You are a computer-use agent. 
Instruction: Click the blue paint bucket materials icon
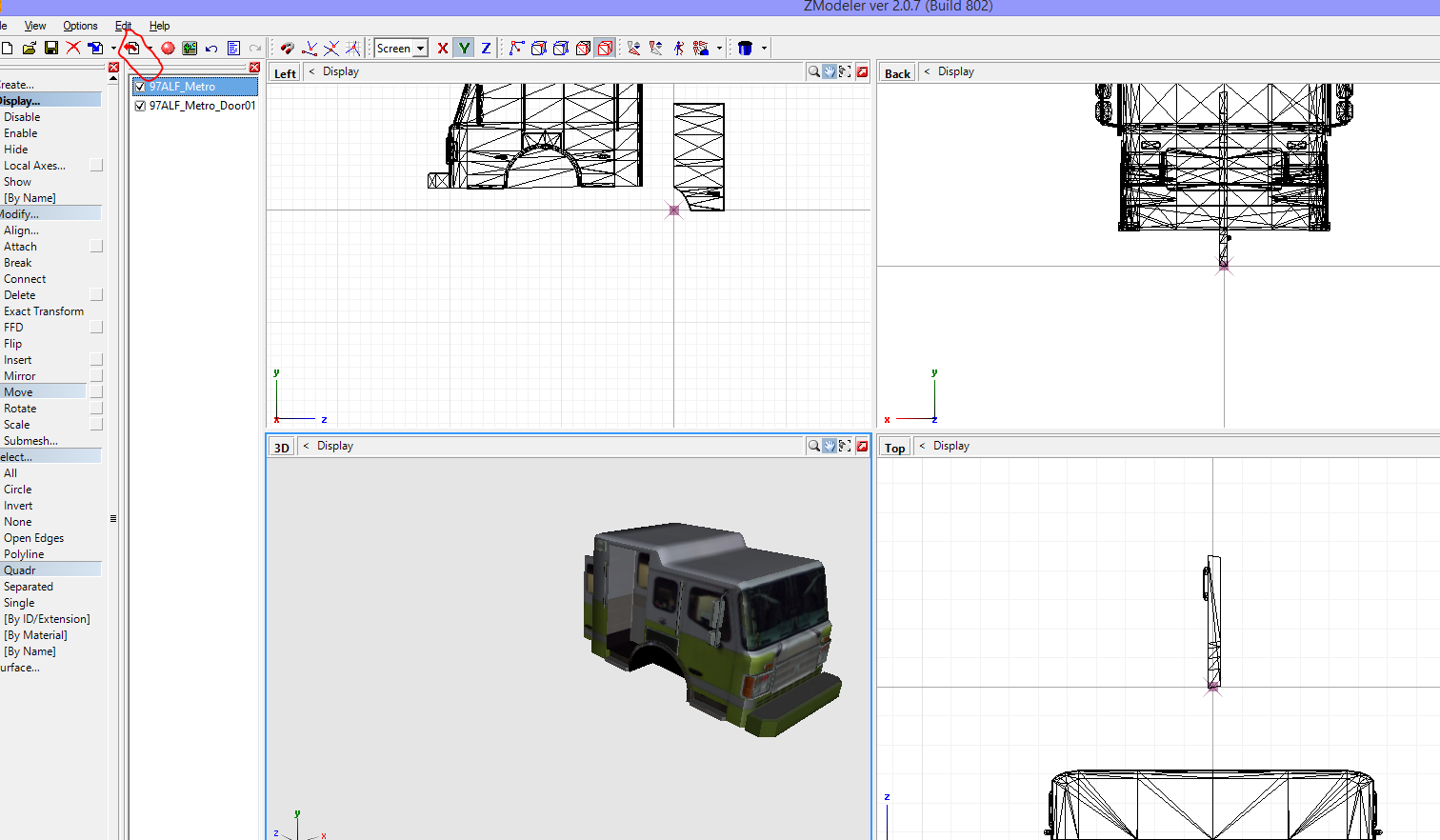point(745,48)
